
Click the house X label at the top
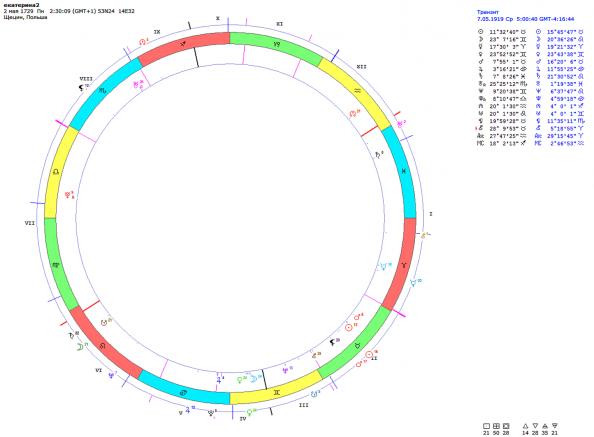click(218, 18)
